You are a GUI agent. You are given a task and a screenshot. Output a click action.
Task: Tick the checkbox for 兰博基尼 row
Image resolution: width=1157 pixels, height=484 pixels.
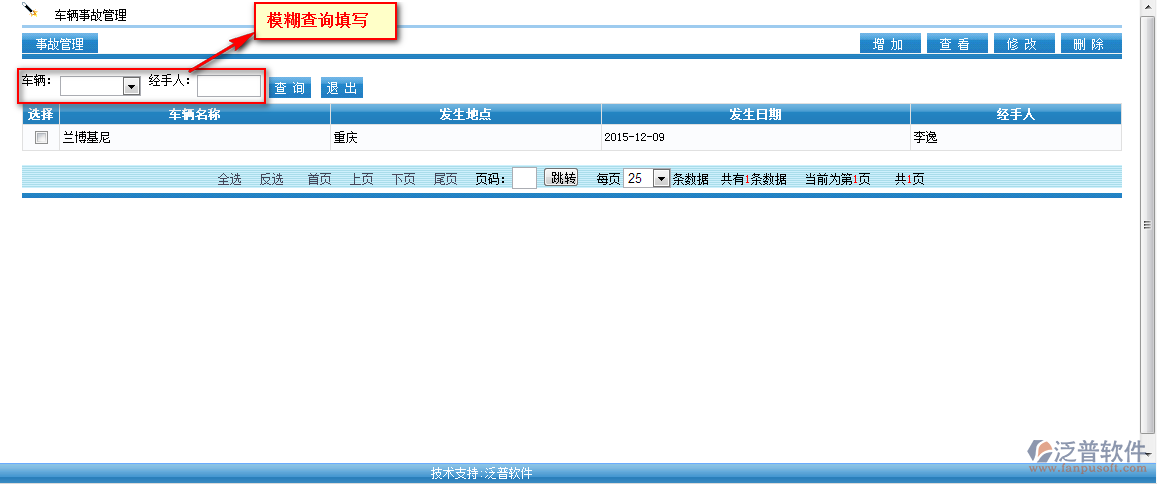[x=41, y=137]
